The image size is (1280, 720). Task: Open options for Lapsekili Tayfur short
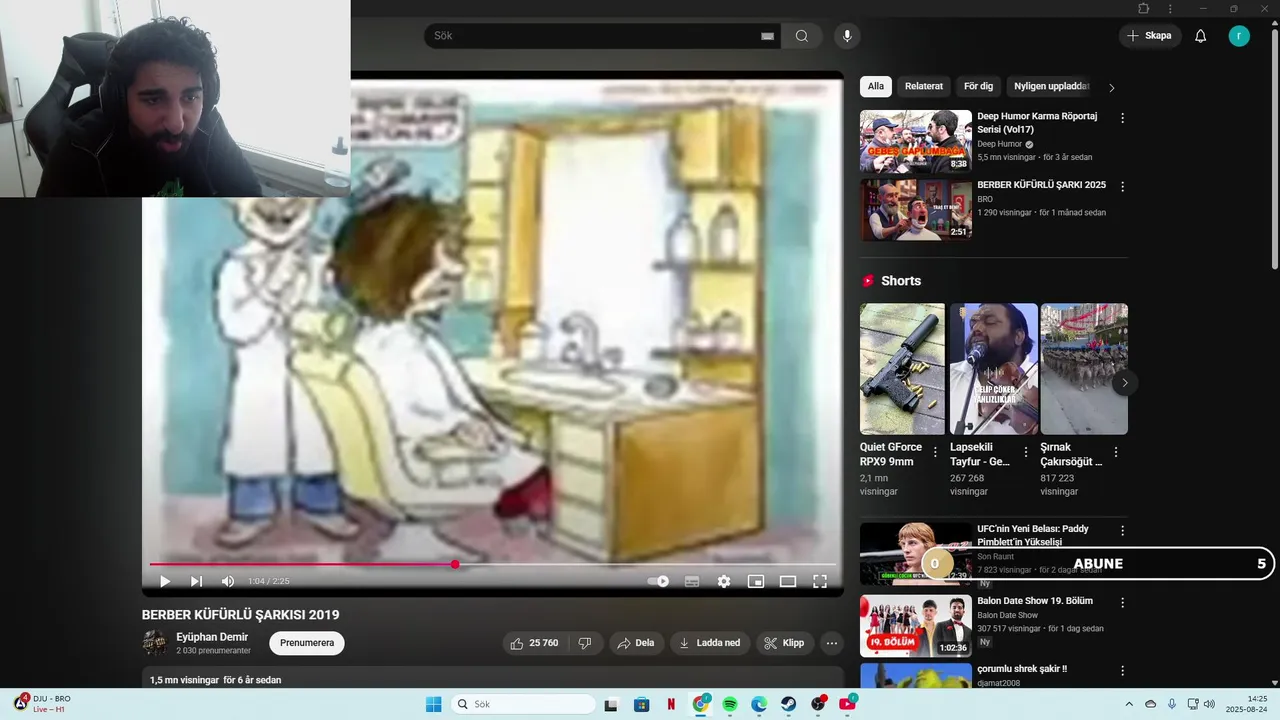click(1025, 452)
